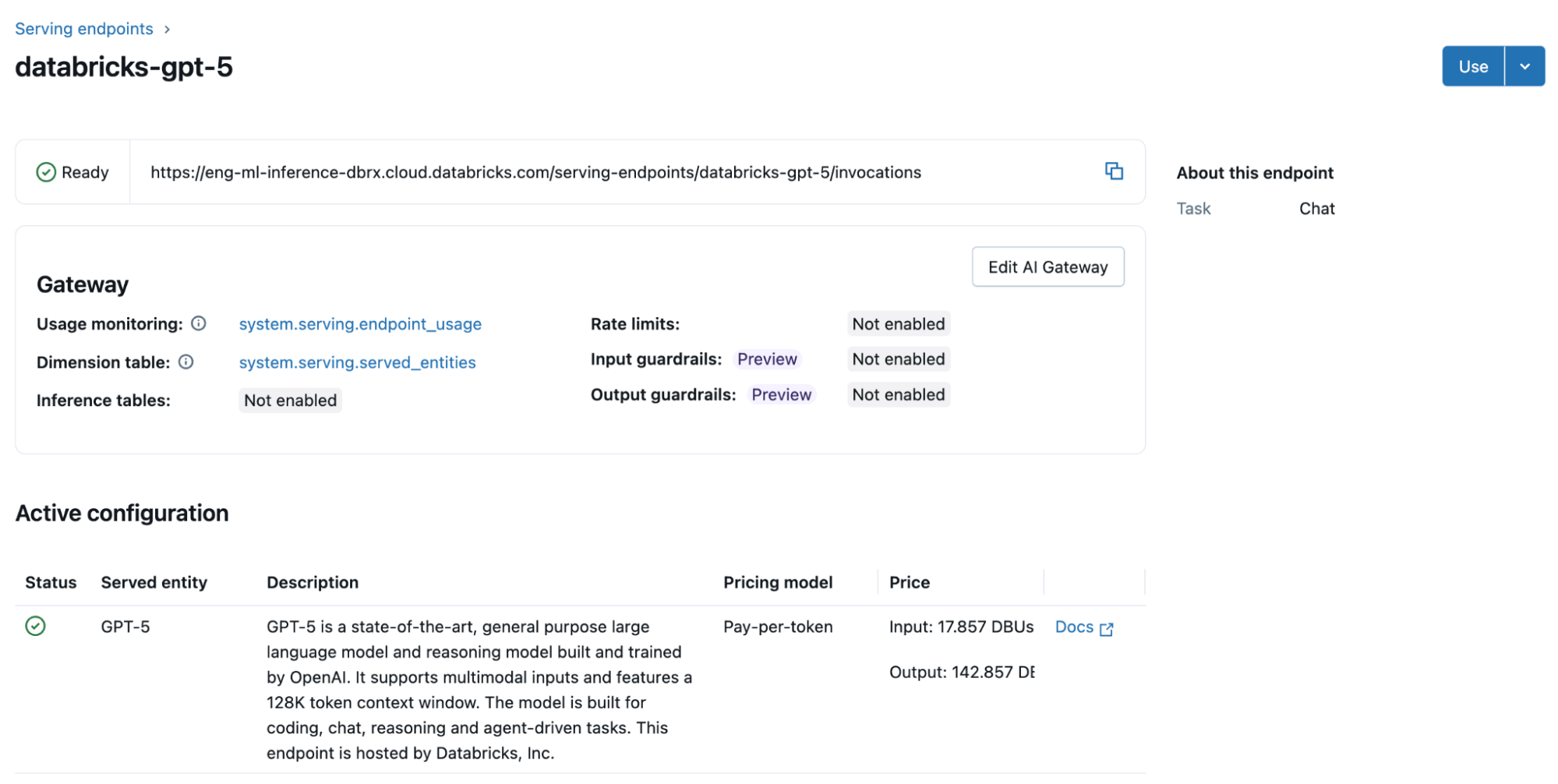This screenshot has height=784, width=1558.
Task: Open system.serving.endpoint_usage table link
Action: 360,324
